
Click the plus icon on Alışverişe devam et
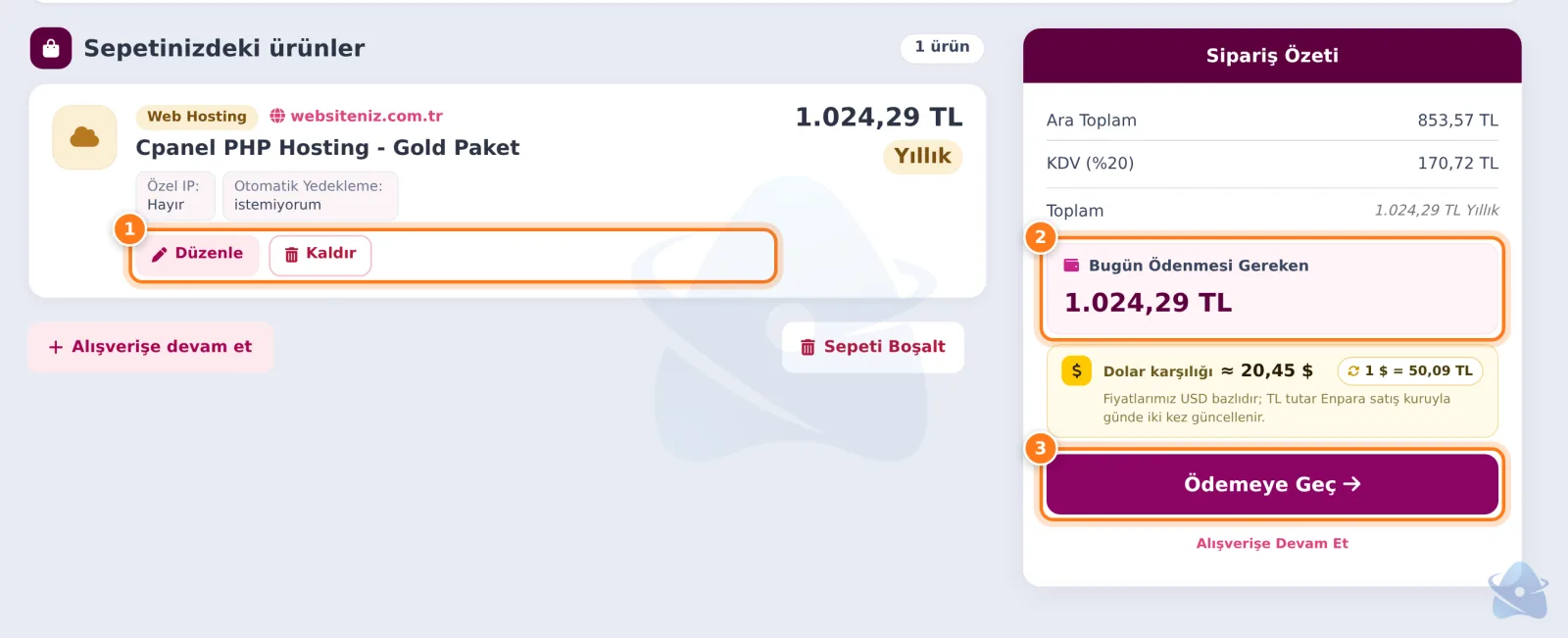click(56, 347)
